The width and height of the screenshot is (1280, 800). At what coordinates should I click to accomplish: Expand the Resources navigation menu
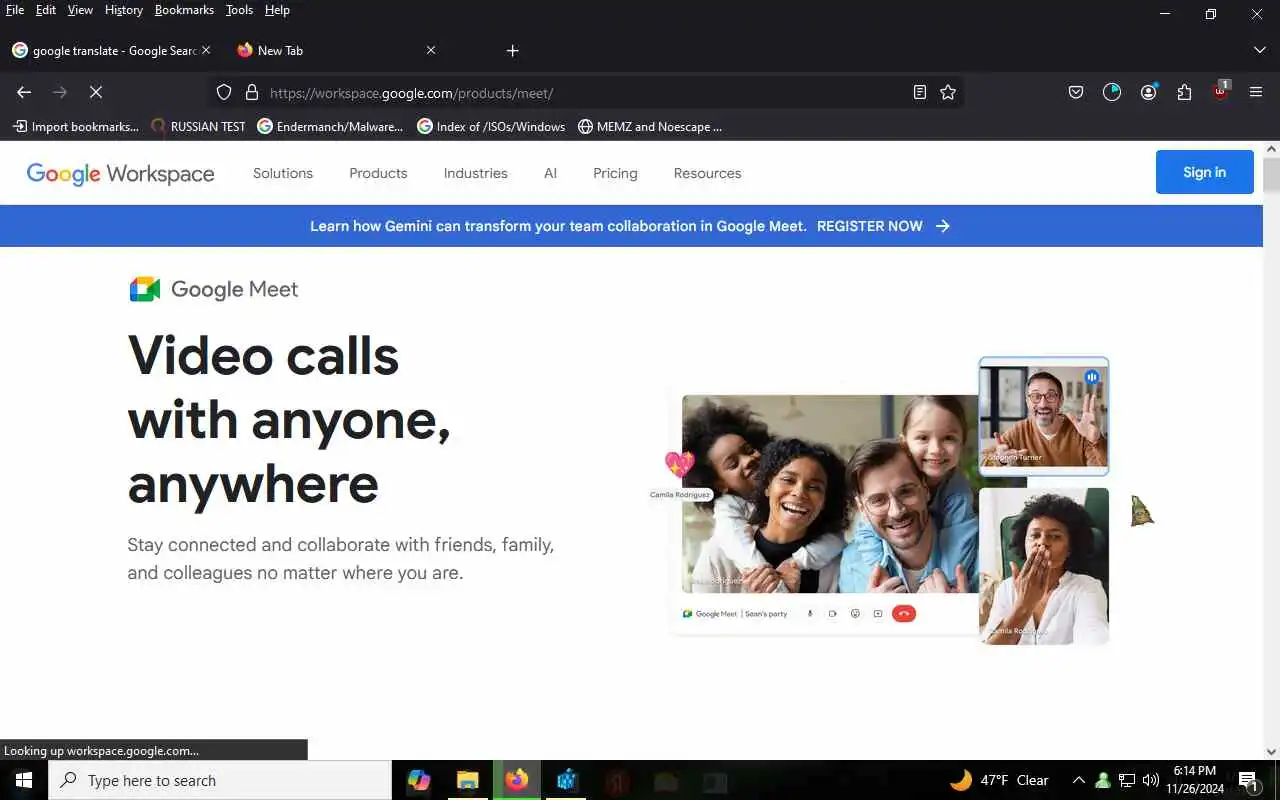coord(707,173)
